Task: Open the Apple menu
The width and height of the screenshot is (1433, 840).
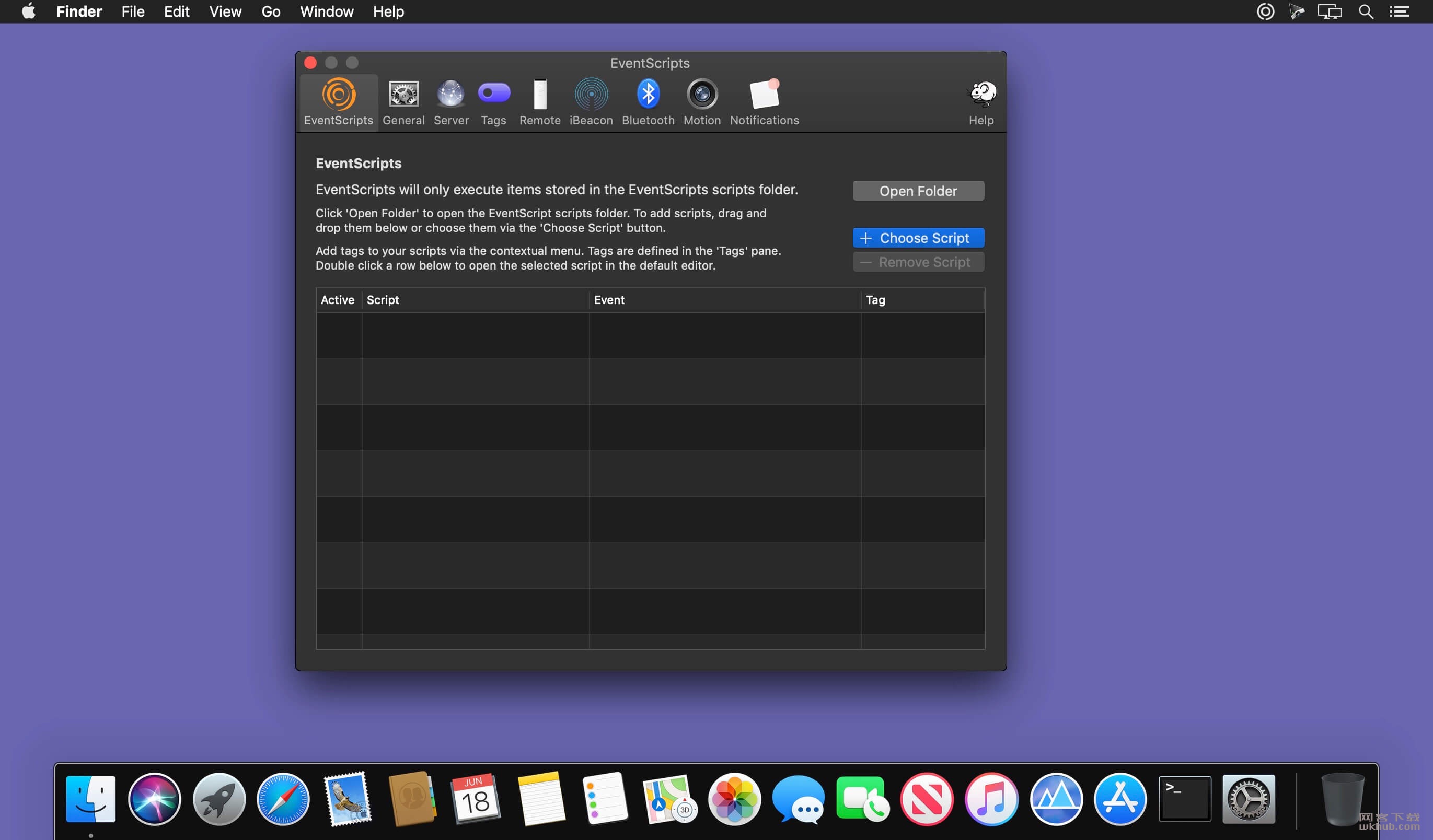Action: pos(28,11)
